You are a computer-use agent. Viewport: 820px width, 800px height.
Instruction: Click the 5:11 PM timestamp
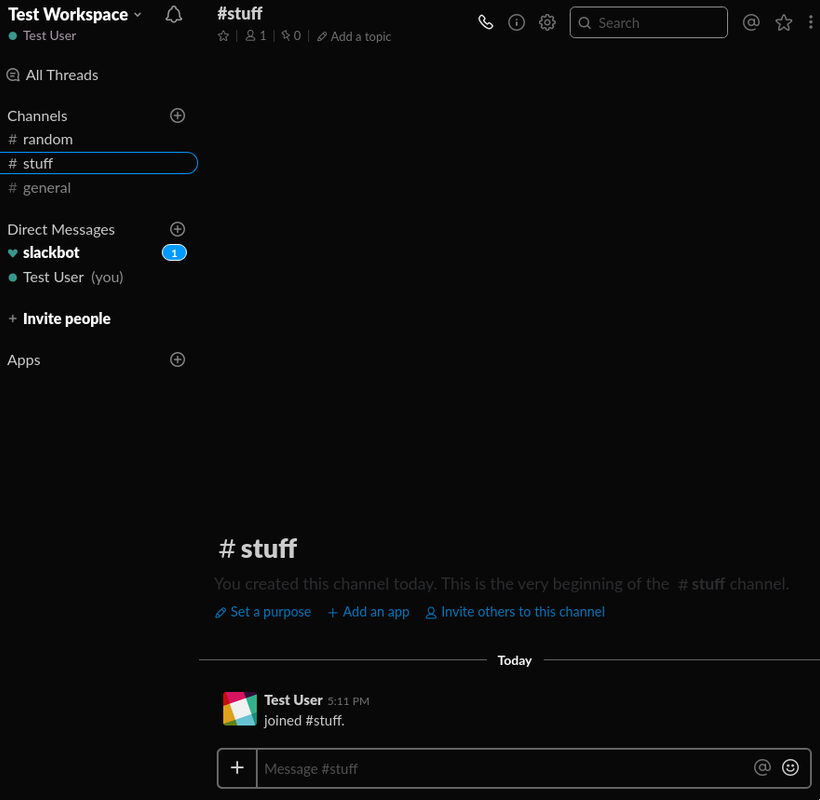pyautogui.click(x=348, y=701)
